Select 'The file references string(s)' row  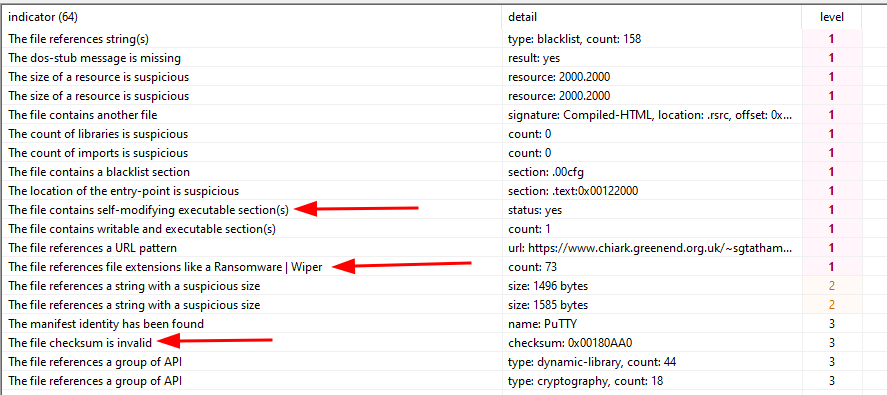click(79, 39)
